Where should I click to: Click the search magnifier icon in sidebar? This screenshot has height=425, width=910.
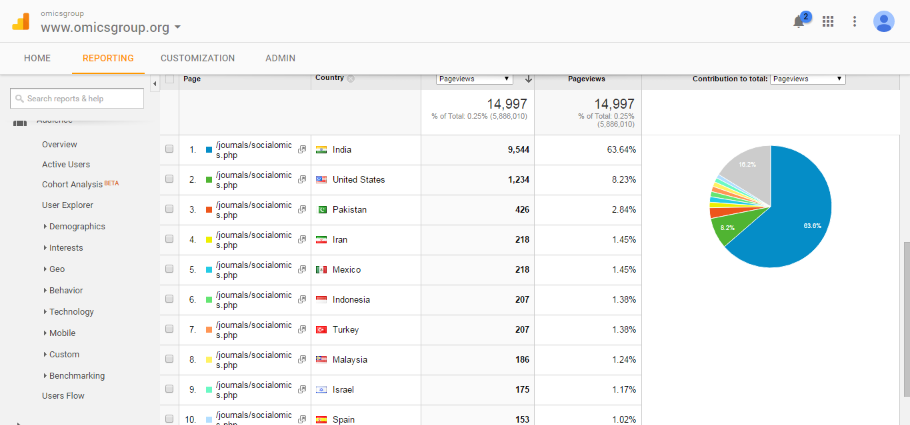20,99
